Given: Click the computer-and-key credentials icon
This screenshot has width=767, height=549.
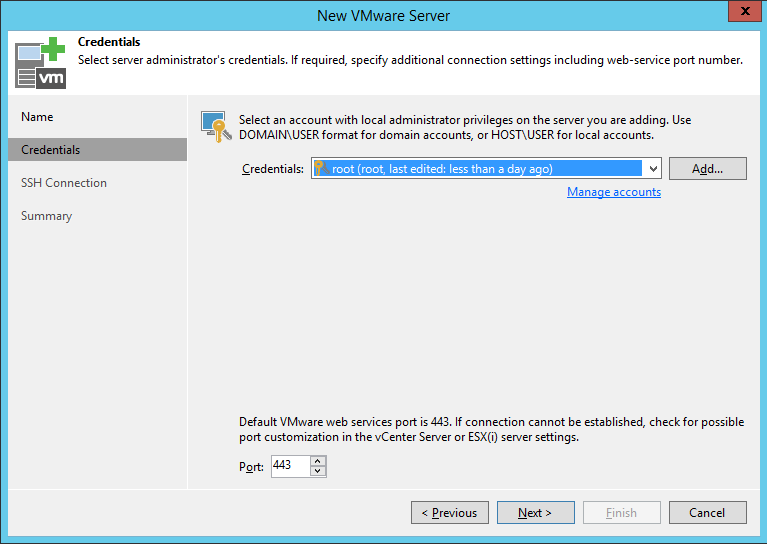Looking at the screenshot, I should (x=216, y=126).
